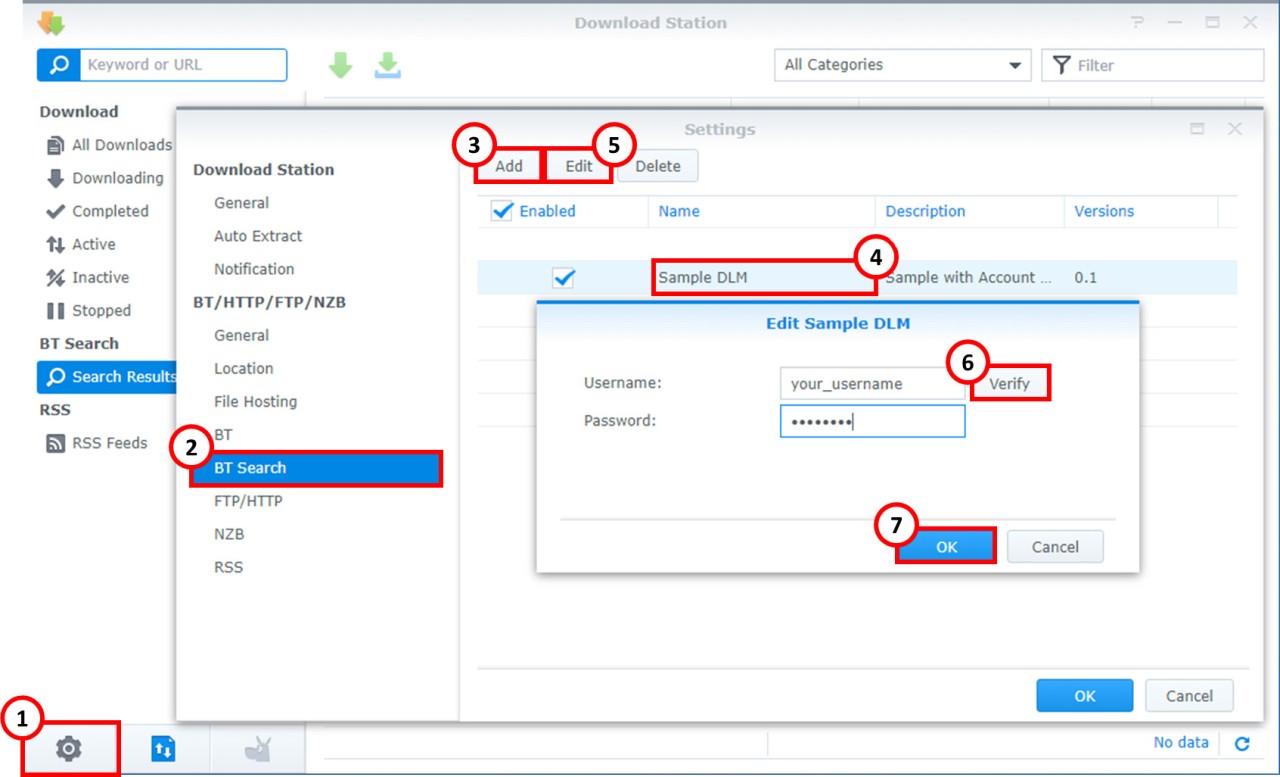Click the transfer scheduler icon in bottom bar
This screenshot has height=777, width=1280.
pyautogui.click(x=163, y=748)
